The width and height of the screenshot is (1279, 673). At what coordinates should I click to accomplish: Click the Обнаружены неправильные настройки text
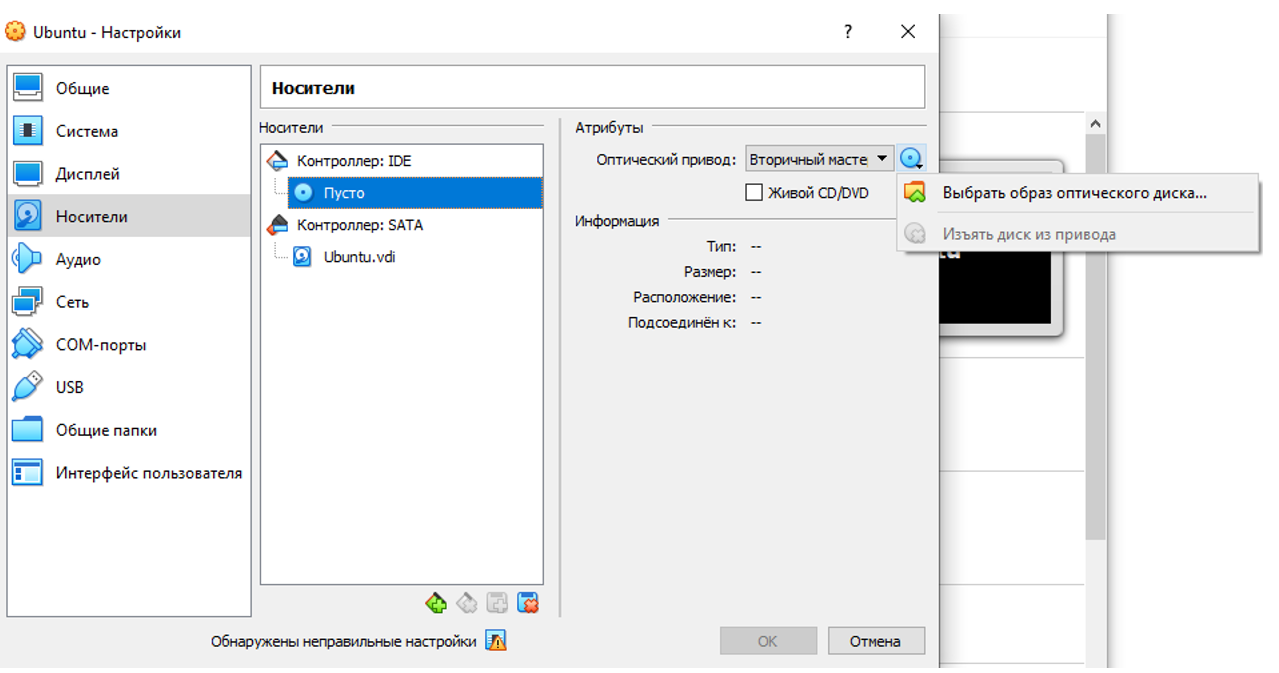(343, 641)
